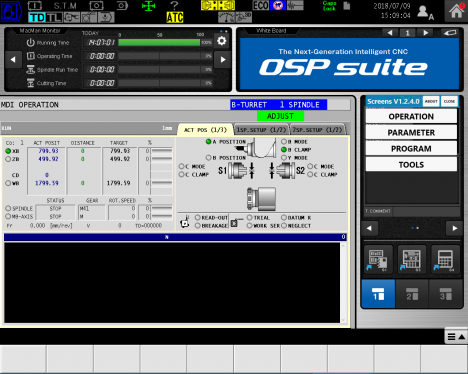The image size is (468, 374).
Task: Click the S2 sub-spindle chuck graphic
Action: coord(286,170)
